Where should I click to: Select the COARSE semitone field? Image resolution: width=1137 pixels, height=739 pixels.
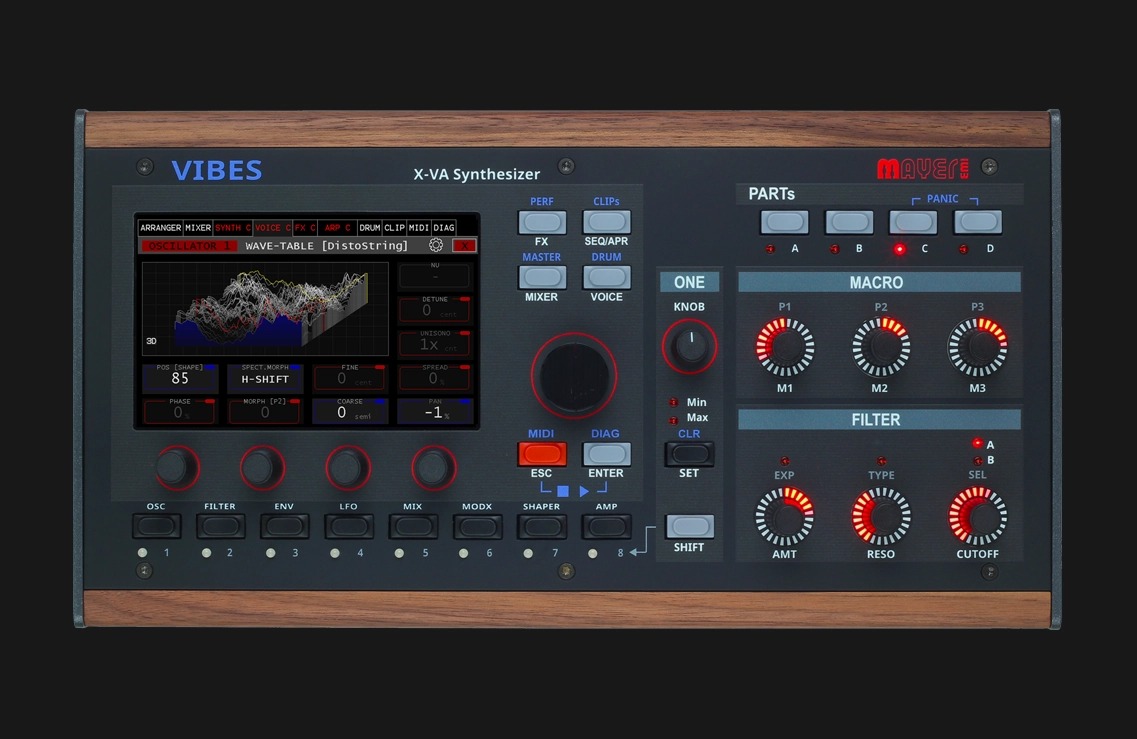[x=350, y=410]
